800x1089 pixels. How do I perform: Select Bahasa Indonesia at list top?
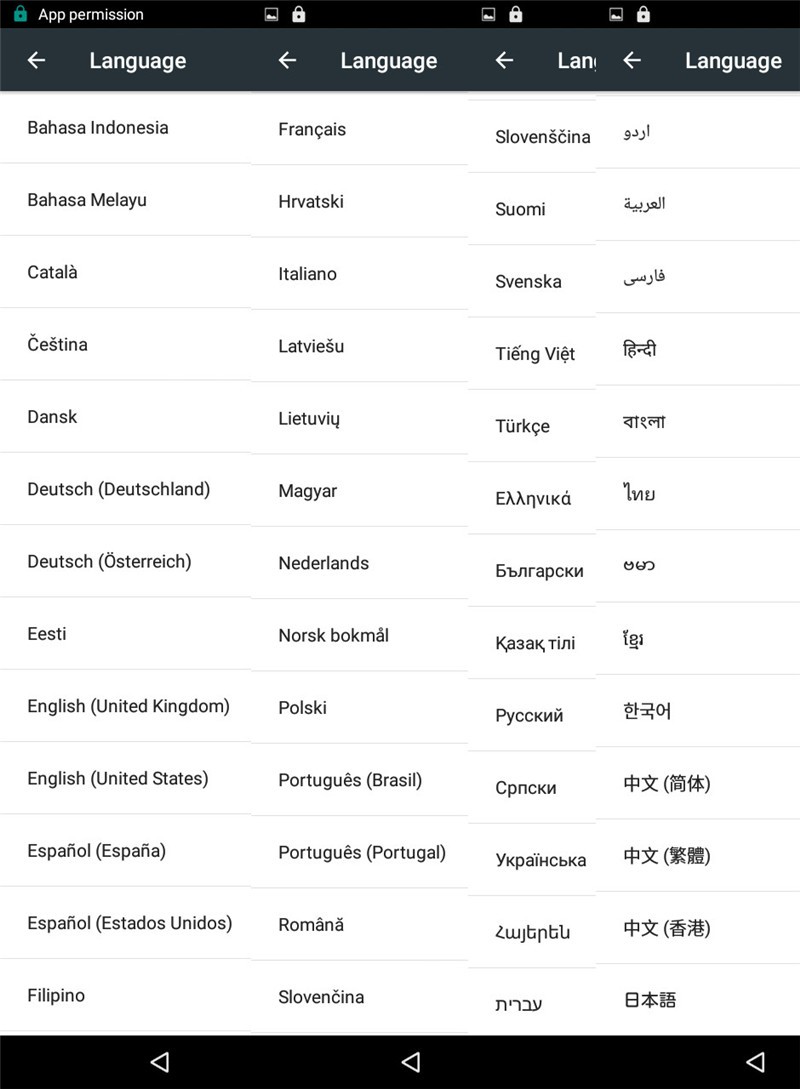[98, 128]
